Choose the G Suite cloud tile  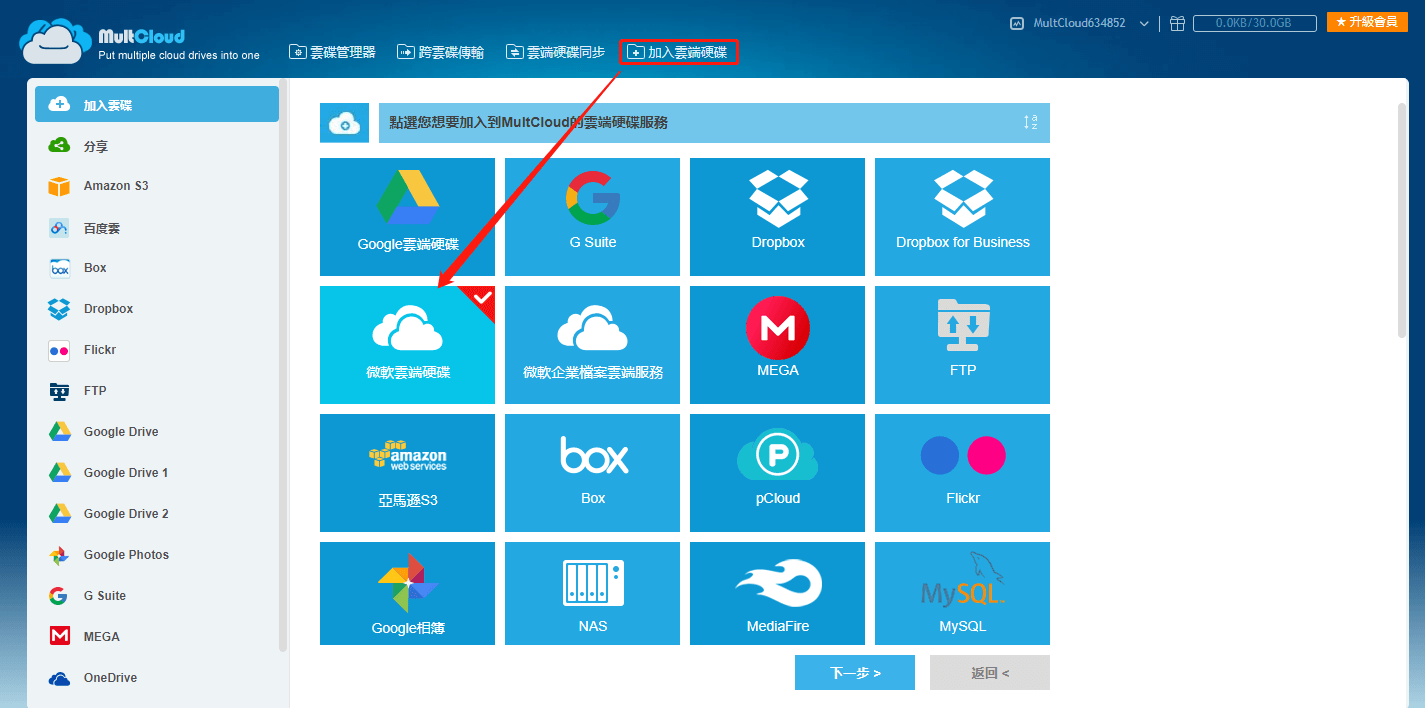coord(592,217)
